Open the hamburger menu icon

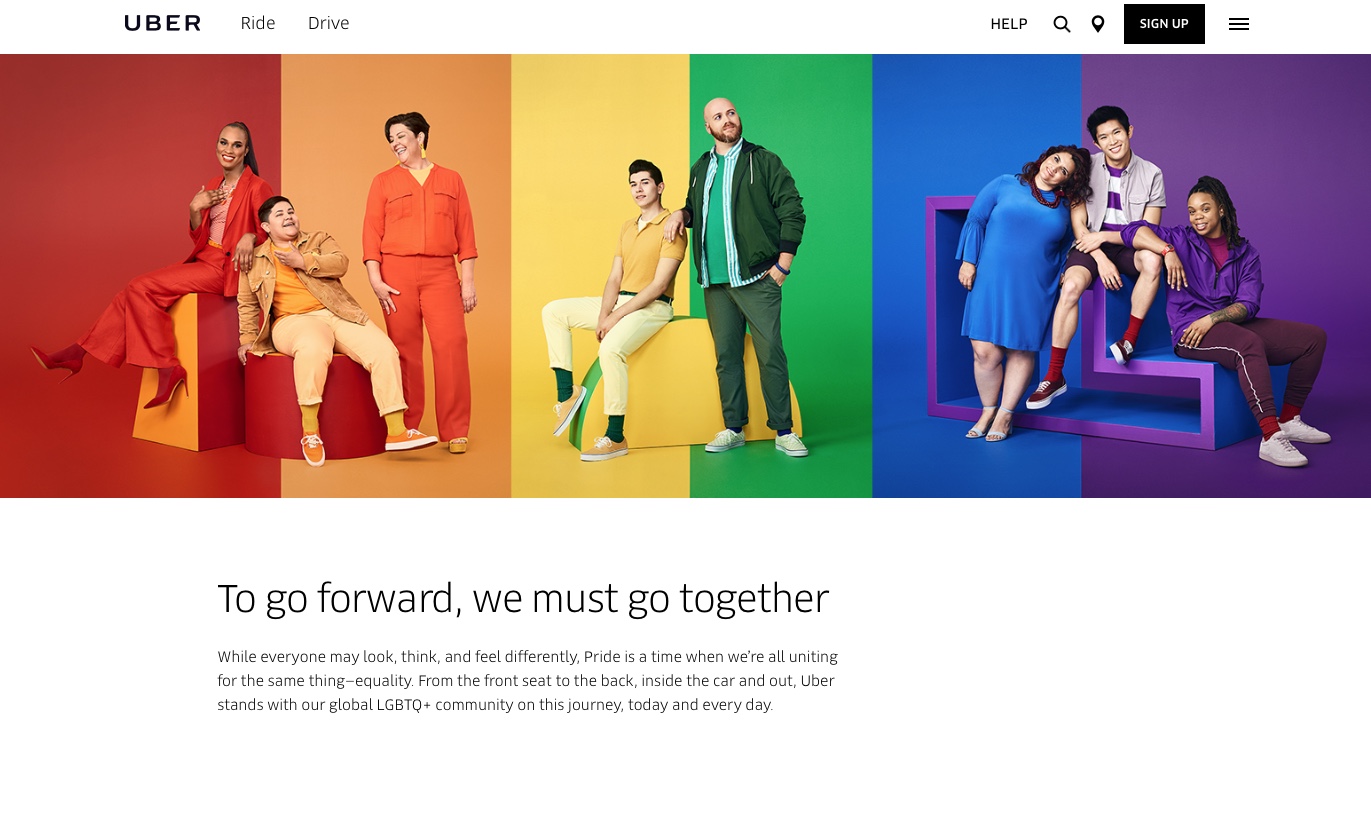[1239, 24]
